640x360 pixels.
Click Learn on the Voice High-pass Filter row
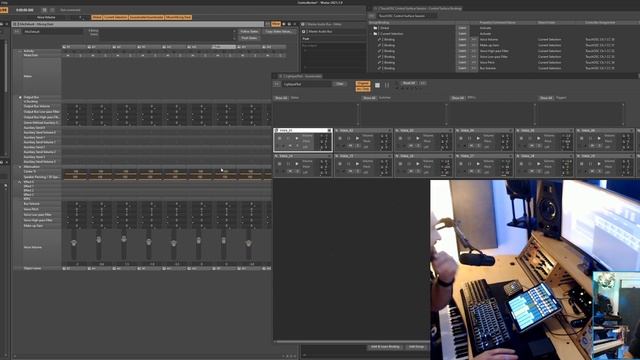click(462, 51)
